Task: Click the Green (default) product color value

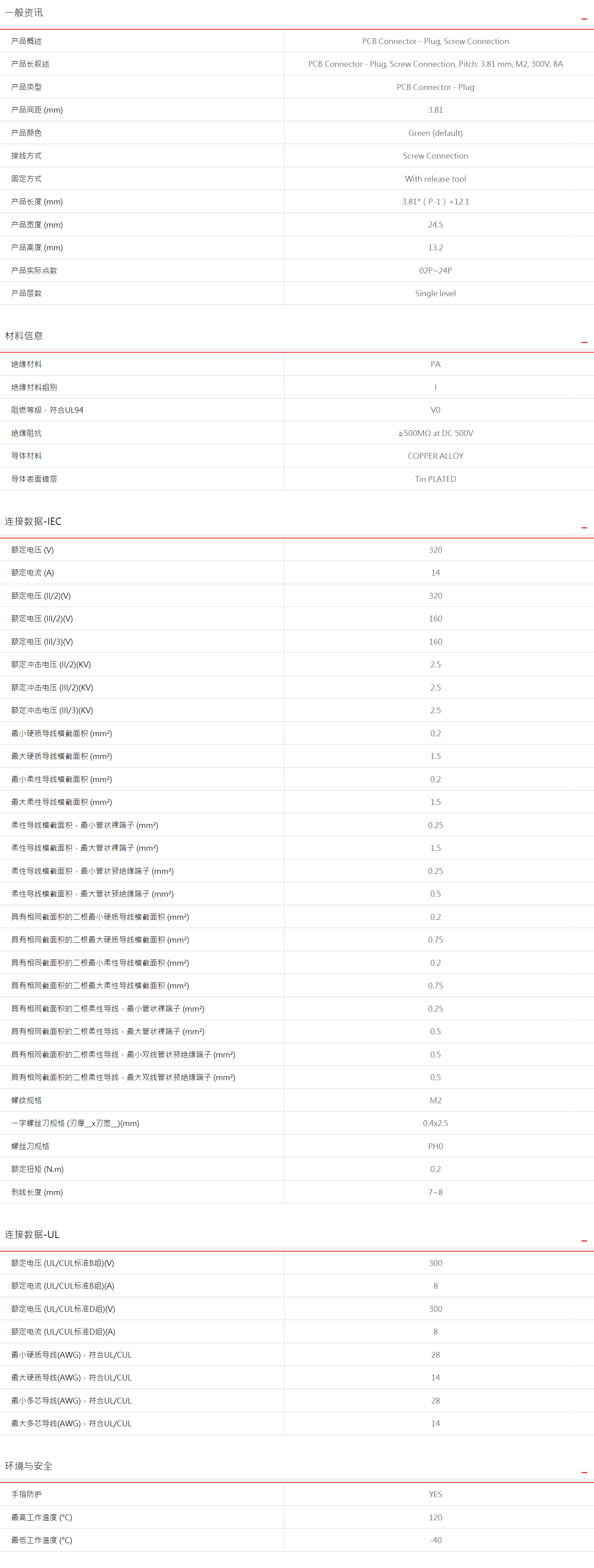Action: pos(435,133)
